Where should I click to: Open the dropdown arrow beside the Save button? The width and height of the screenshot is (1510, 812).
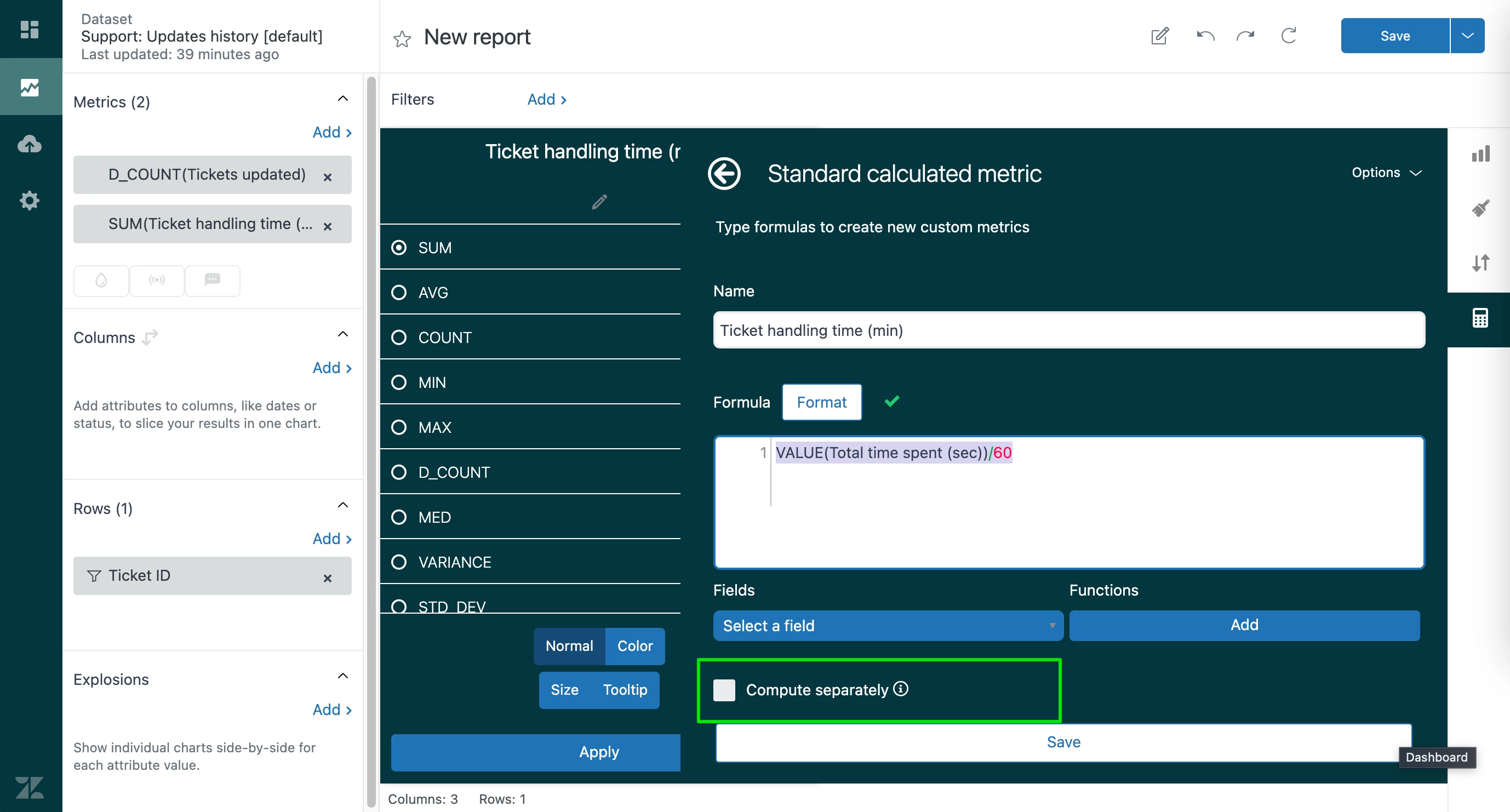coord(1467,36)
